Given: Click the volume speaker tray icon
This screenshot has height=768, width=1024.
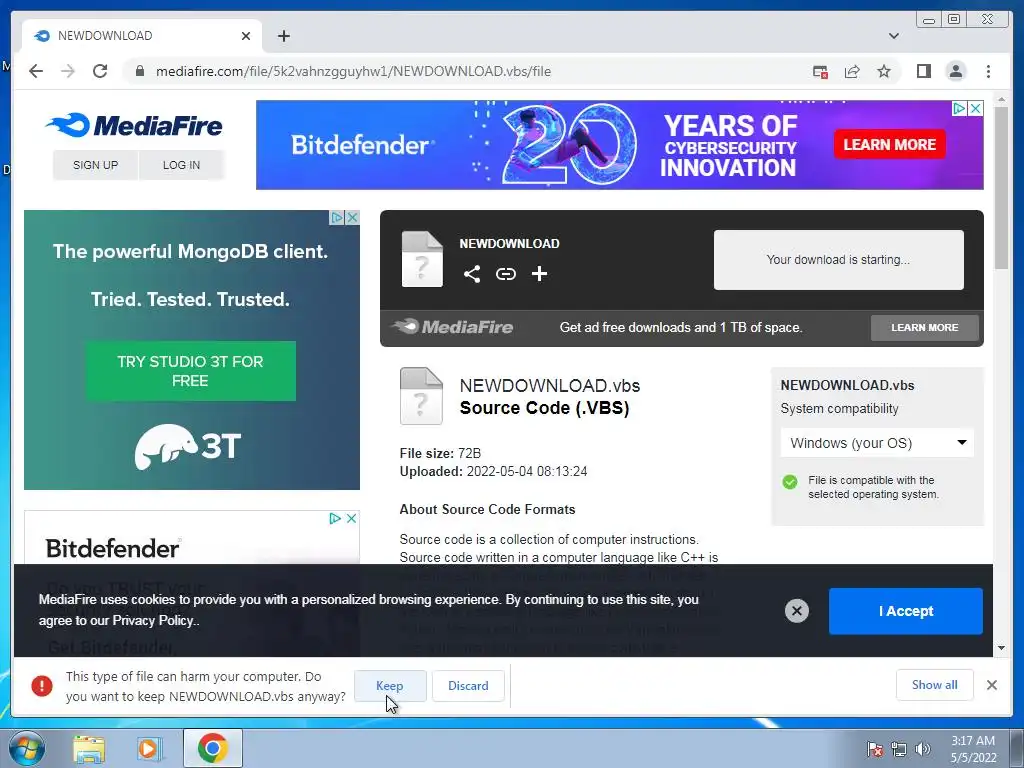Looking at the screenshot, I should coord(923,749).
